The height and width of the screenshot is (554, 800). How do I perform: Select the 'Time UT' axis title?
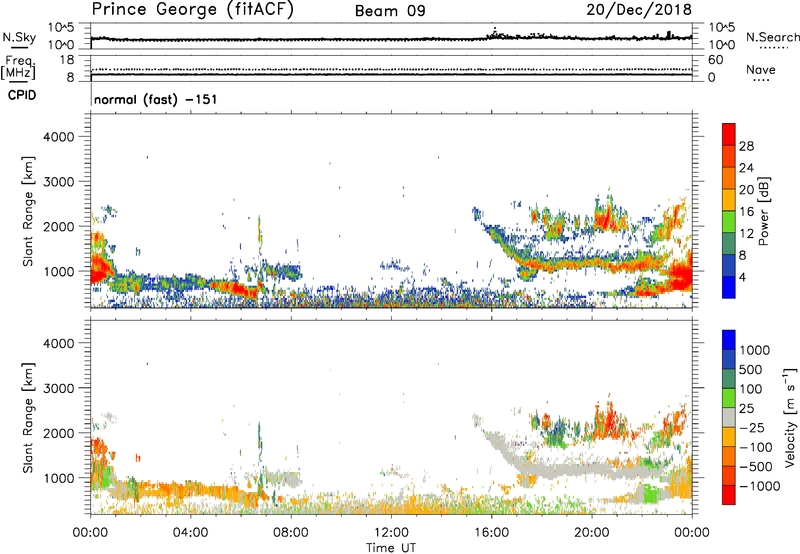pos(391,548)
